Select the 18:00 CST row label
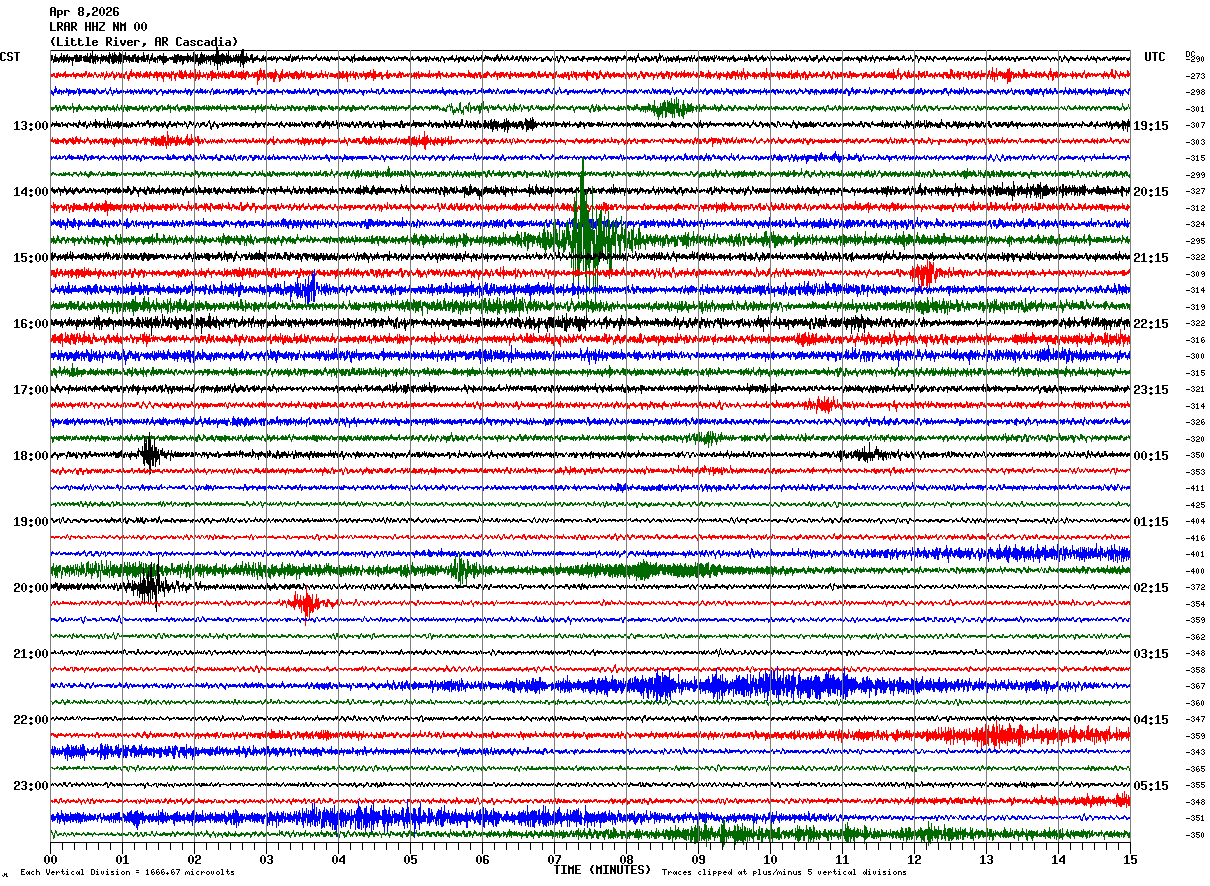The width and height of the screenshot is (1210, 886). point(31,456)
